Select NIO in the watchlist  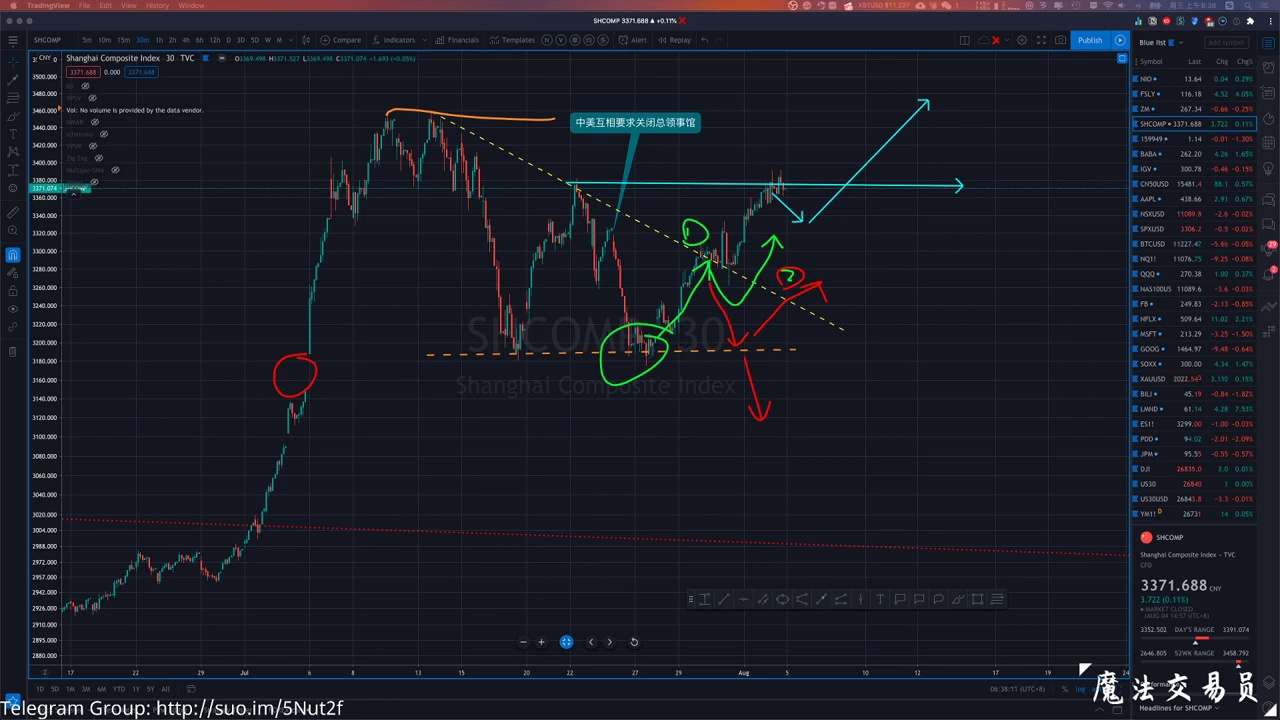1195,79
